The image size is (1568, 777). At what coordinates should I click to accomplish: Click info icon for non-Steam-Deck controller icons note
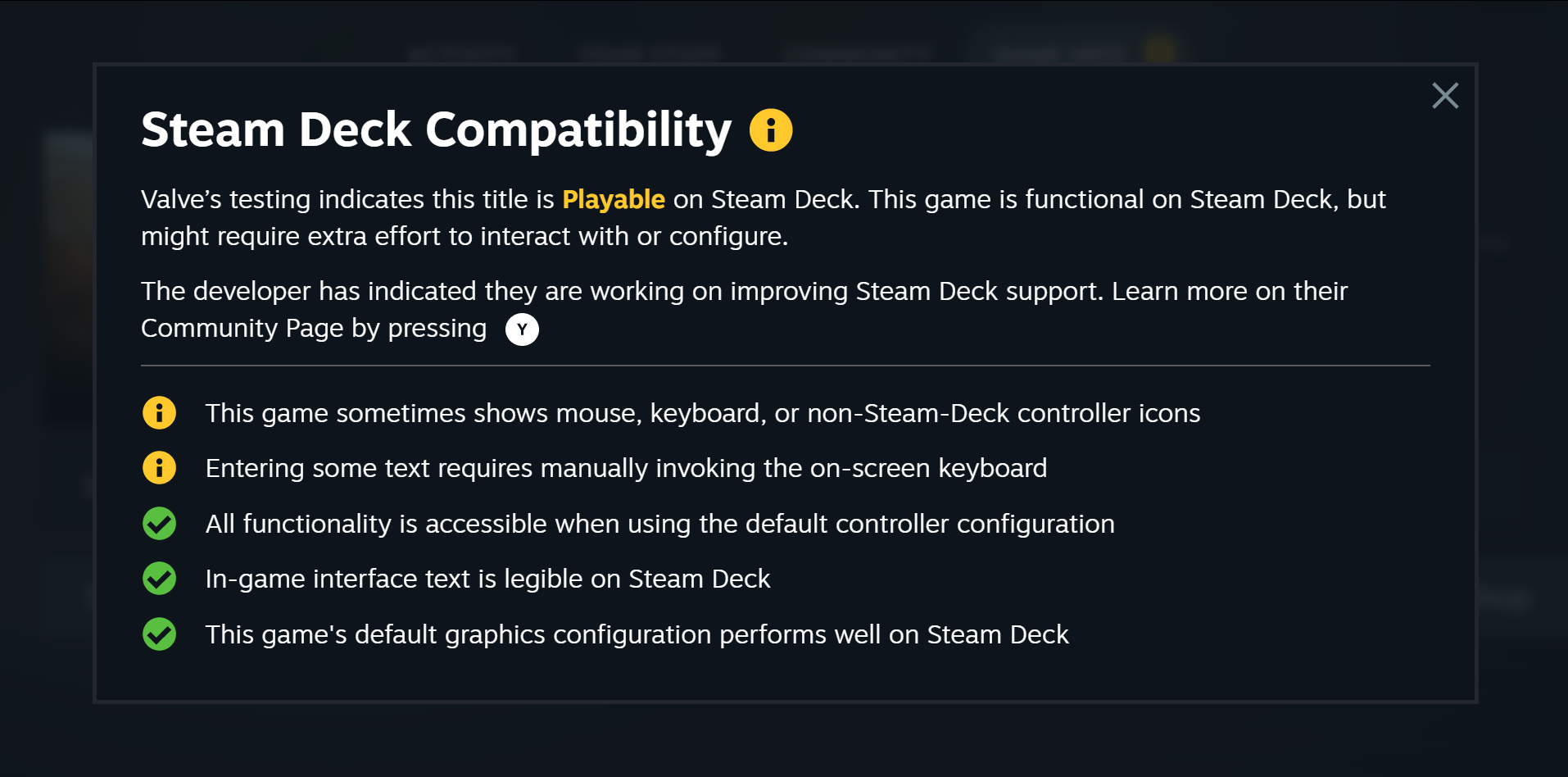[160, 413]
